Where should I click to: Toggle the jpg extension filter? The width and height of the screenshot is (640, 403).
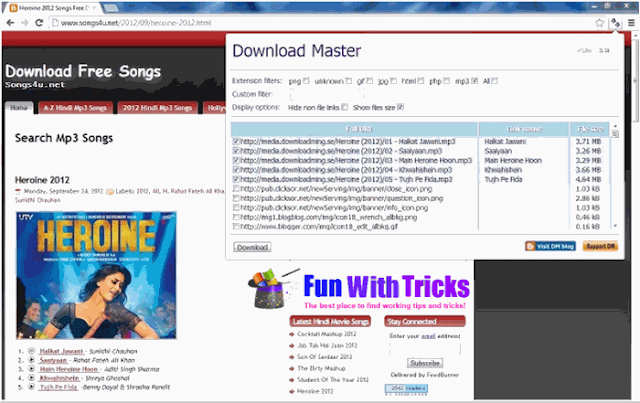click(x=393, y=81)
